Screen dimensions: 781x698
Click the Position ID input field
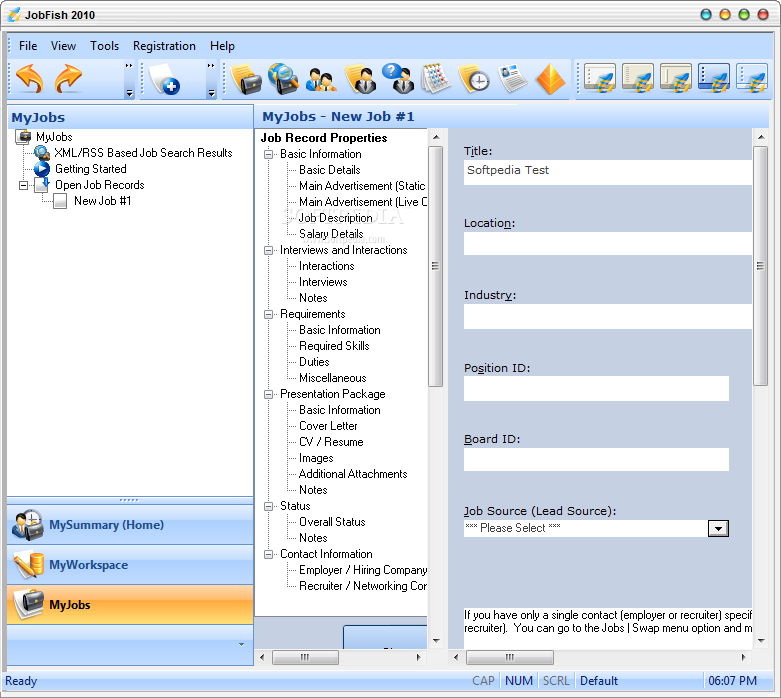tap(596, 389)
